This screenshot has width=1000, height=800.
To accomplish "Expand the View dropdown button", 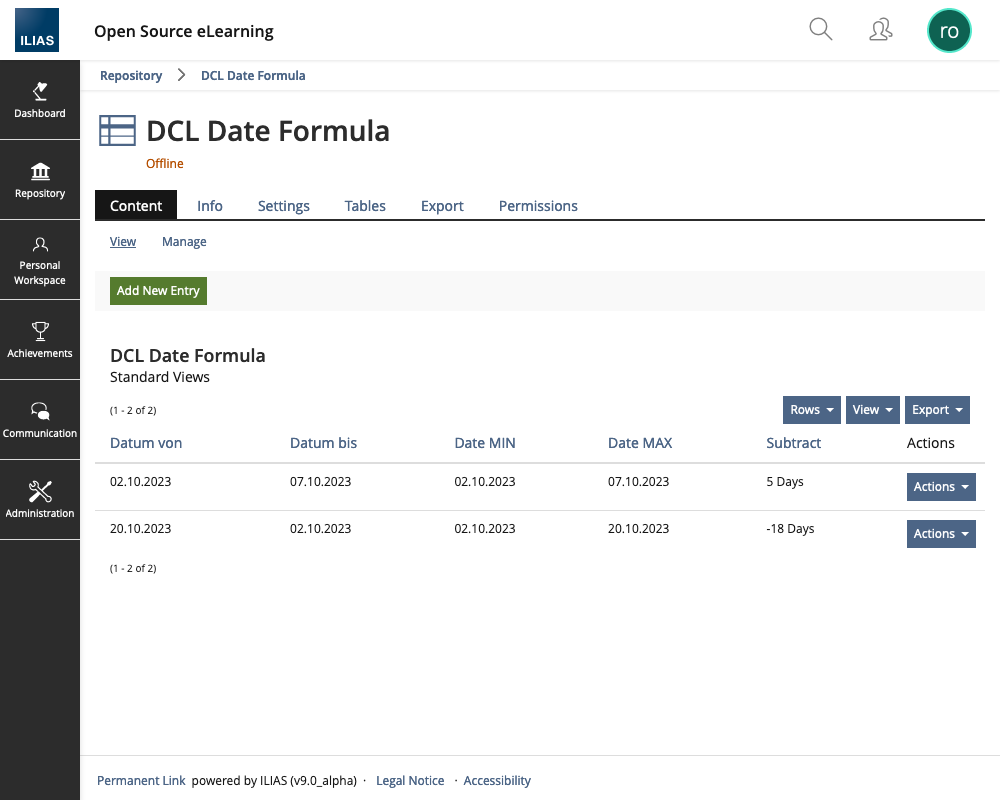I will coord(872,410).
